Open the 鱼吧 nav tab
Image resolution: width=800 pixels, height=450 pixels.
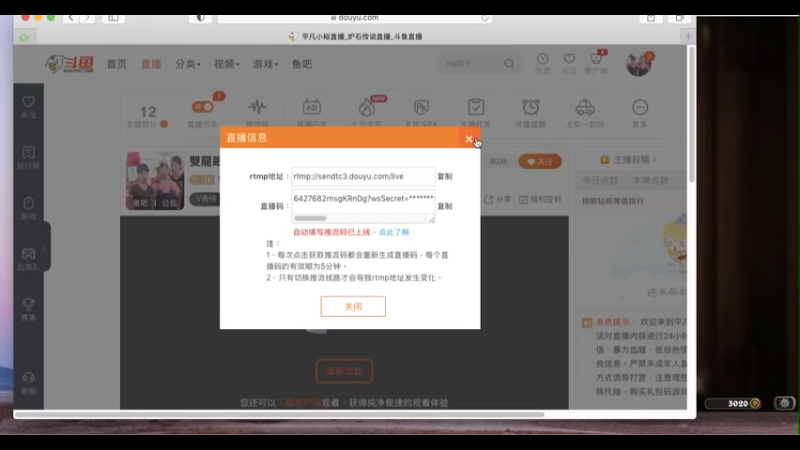(x=302, y=64)
